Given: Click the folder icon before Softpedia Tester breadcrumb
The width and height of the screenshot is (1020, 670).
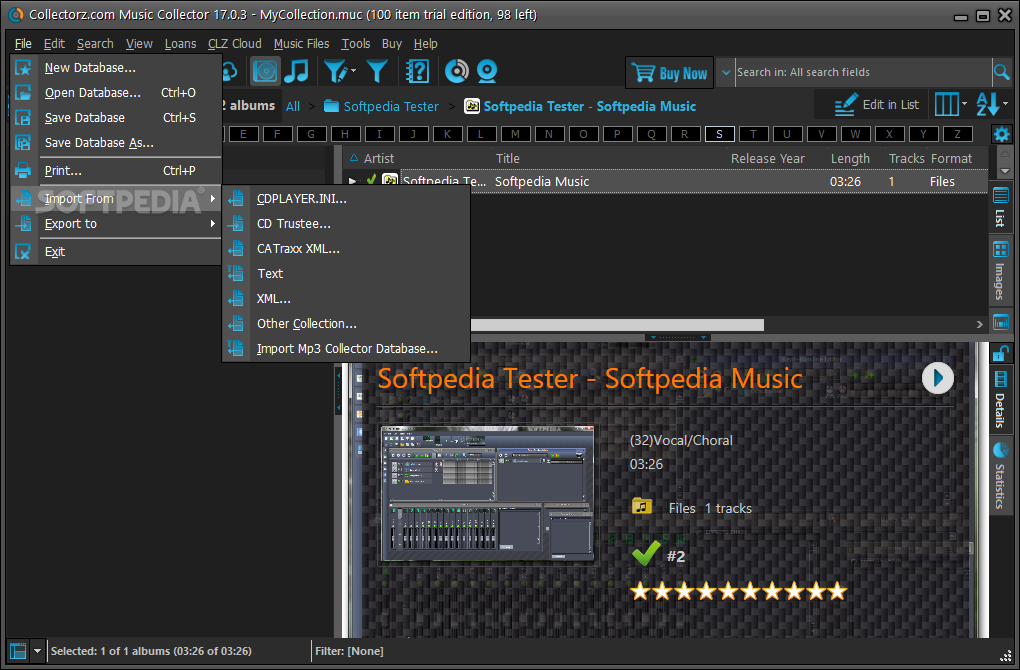Looking at the screenshot, I should pos(332,106).
